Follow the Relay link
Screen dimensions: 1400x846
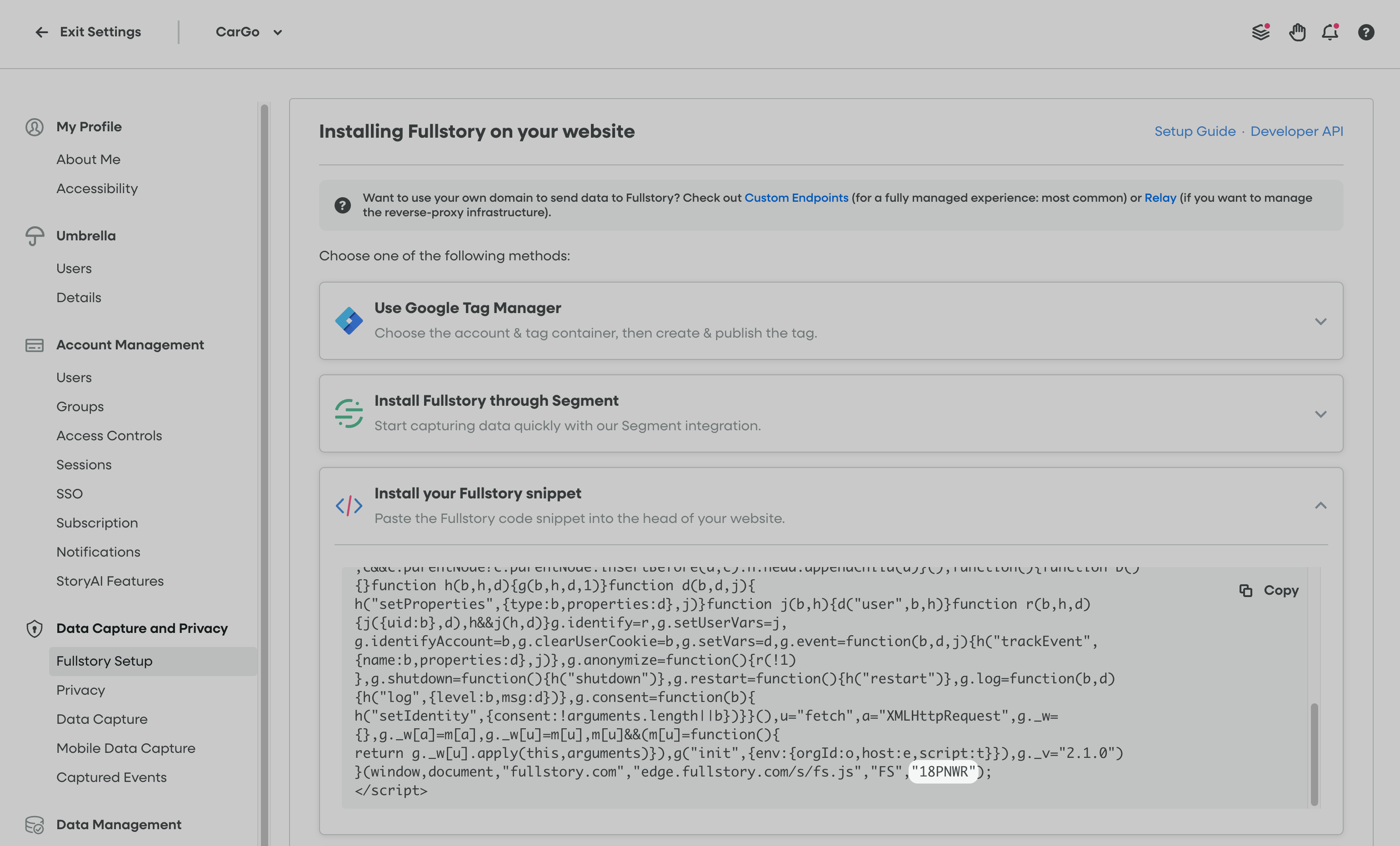click(1160, 198)
